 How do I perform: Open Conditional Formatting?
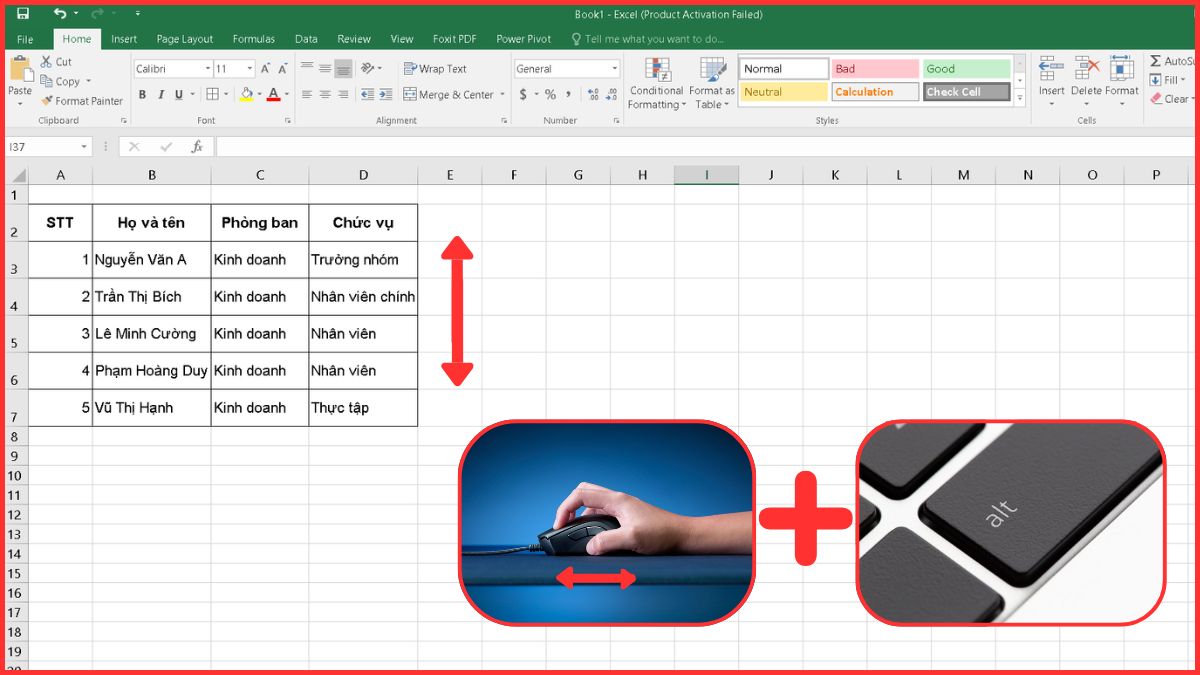point(657,83)
